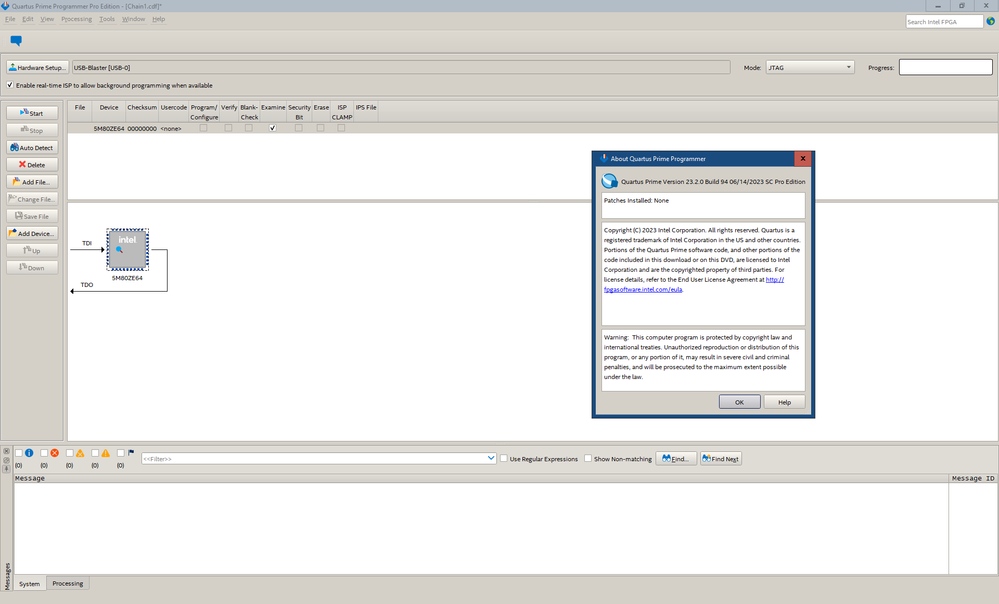Click the middle icon on the Messages panel side strip
This screenshot has height=604, width=999.
pyautogui.click(x=6, y=460)
